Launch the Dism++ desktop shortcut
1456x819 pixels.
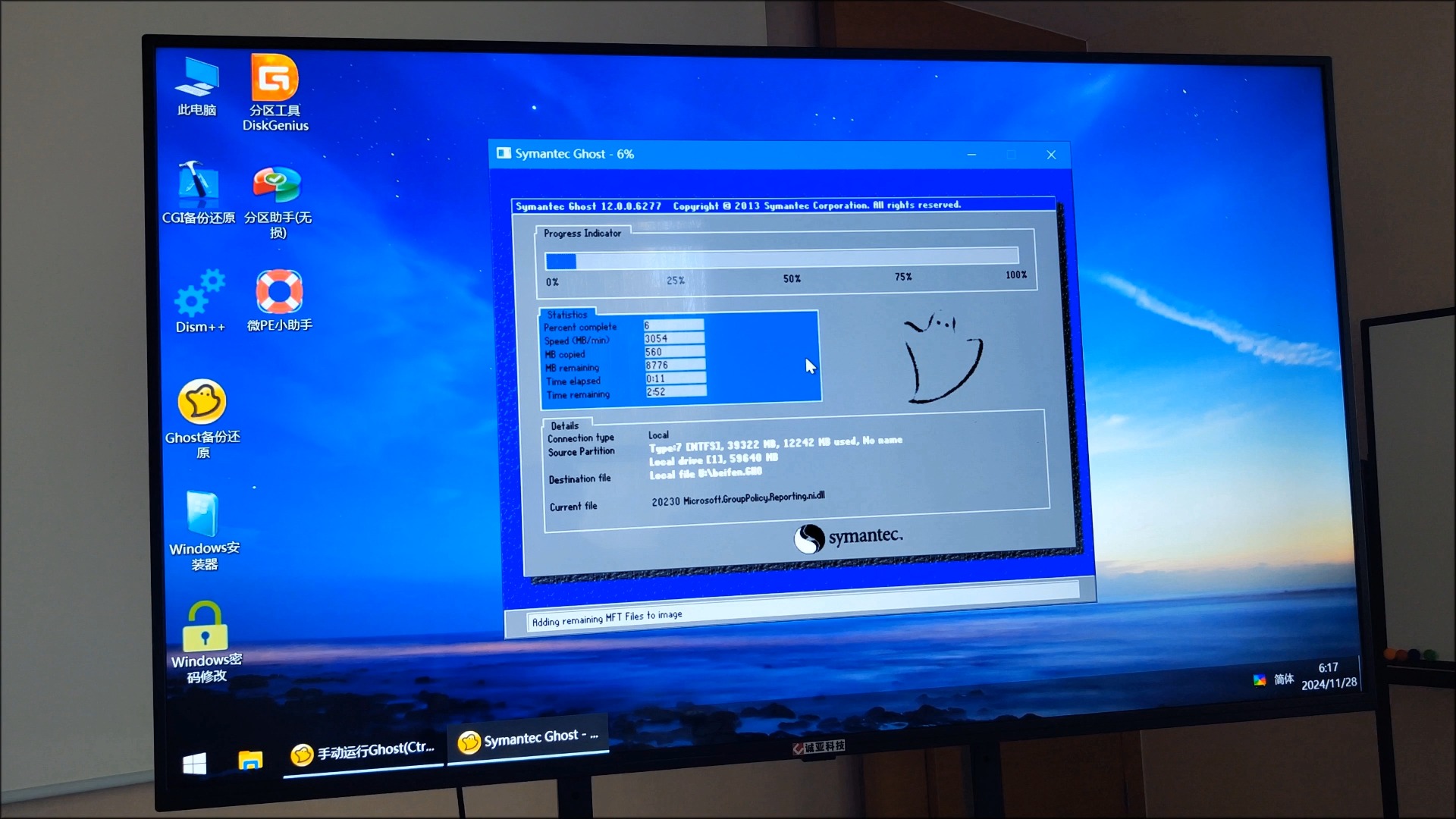pyautogui.click(x=200, y=294)
